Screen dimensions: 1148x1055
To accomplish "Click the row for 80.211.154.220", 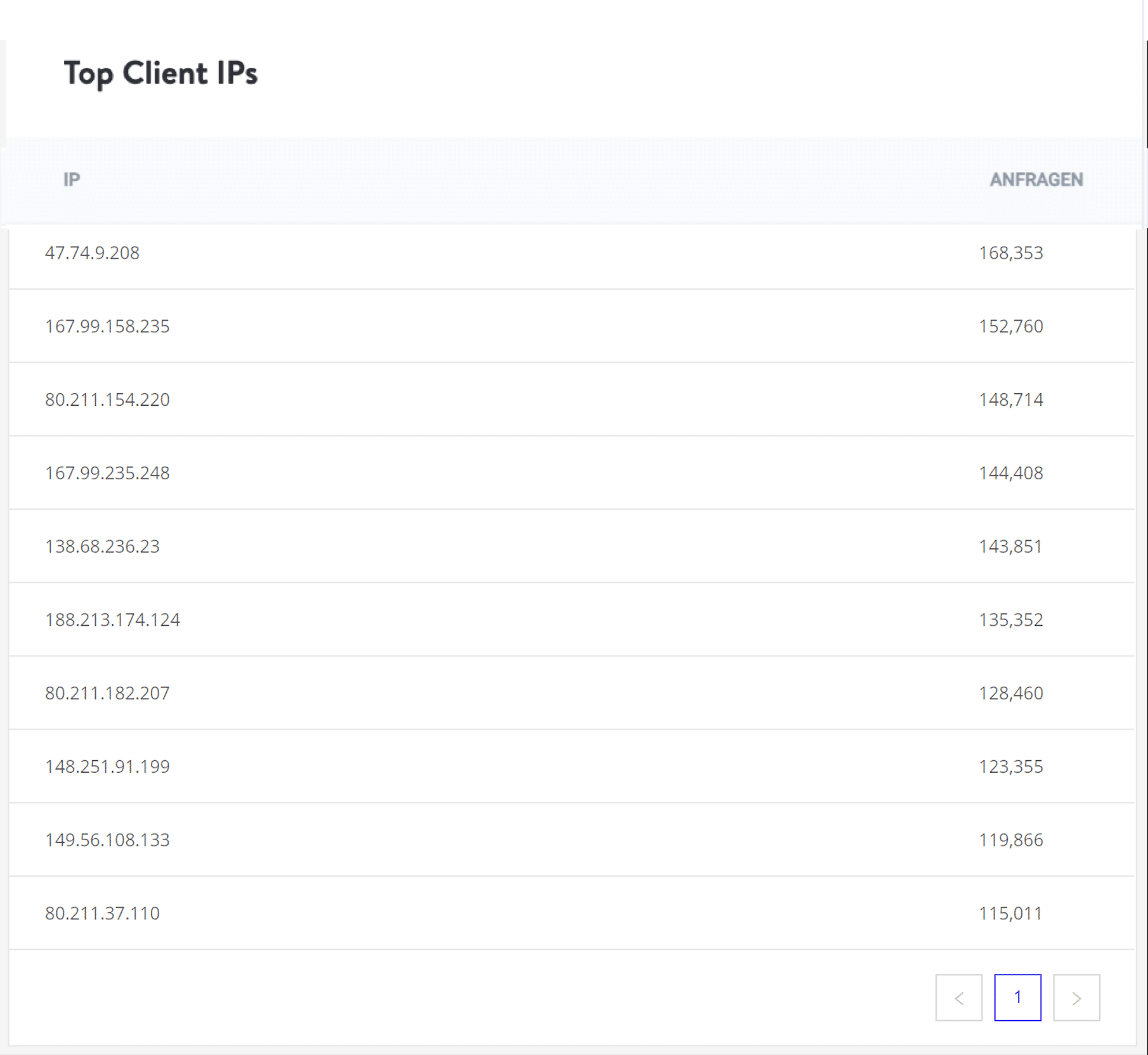I will [108, 399].
